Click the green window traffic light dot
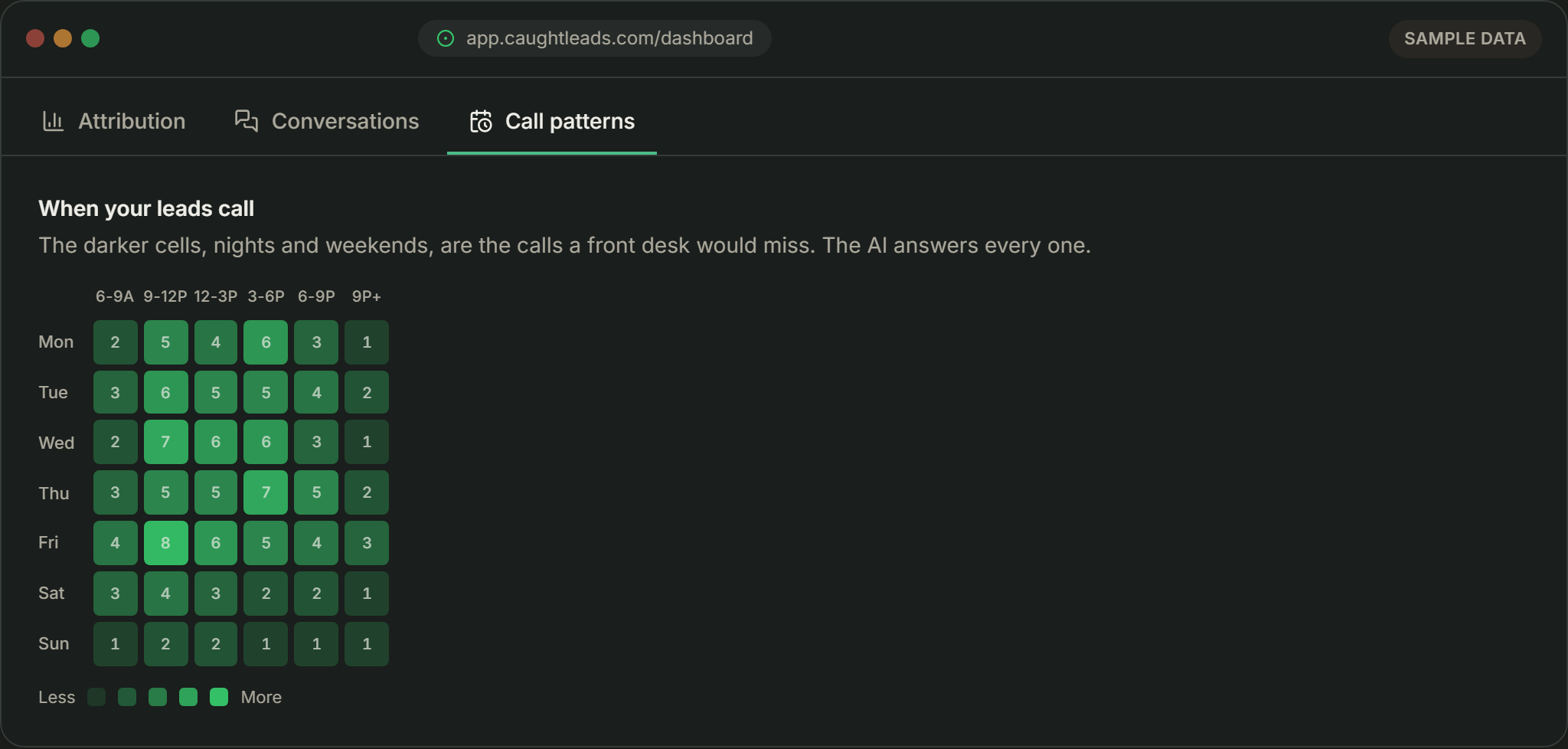The width and height of the screenshot is (1568, 749). coord(90,38)
